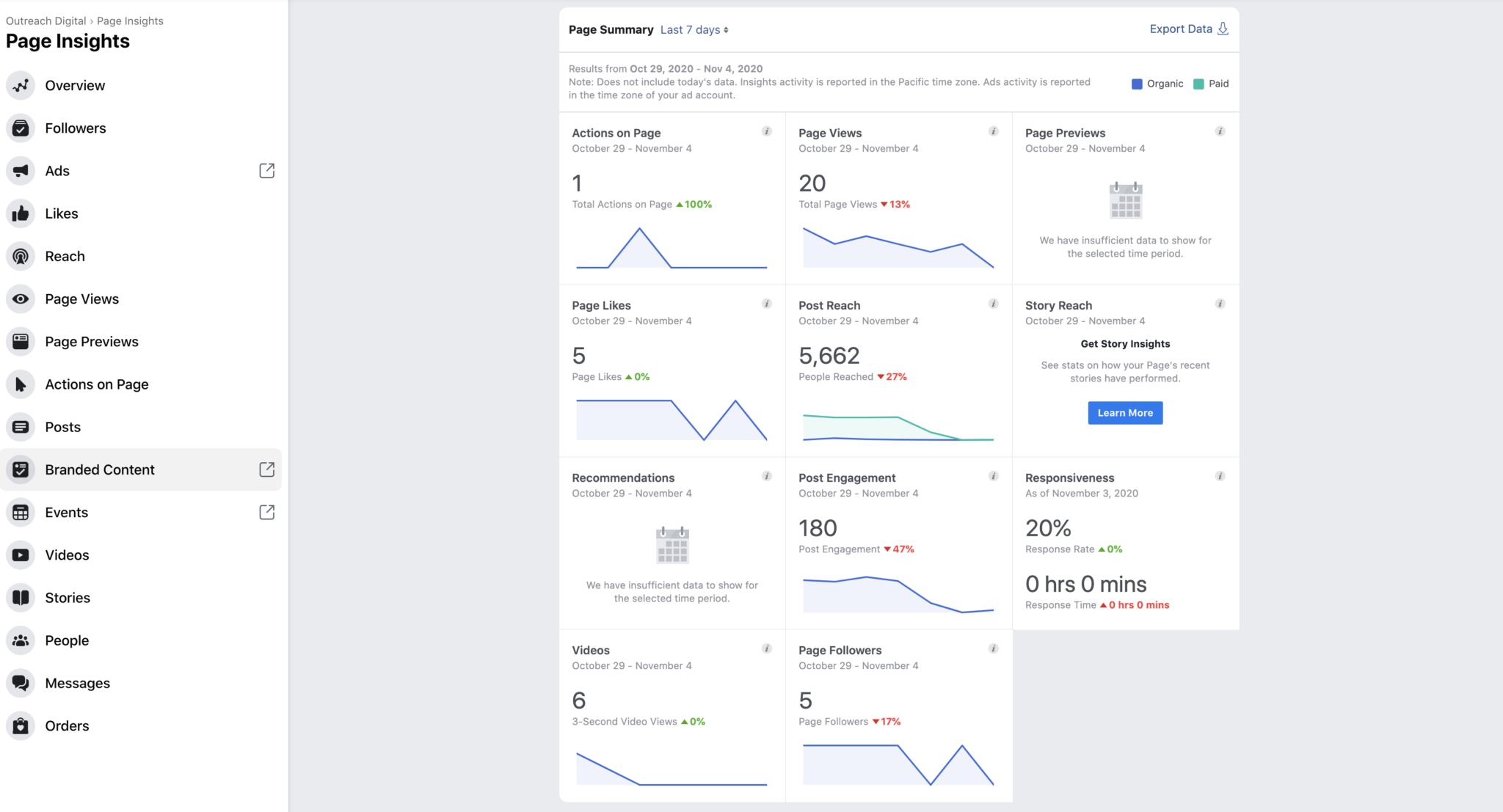This screenshot has height=812, width=1503.
Task: Toggle the Responsiveness info tooltip
Action: [x=1220, y=475]
